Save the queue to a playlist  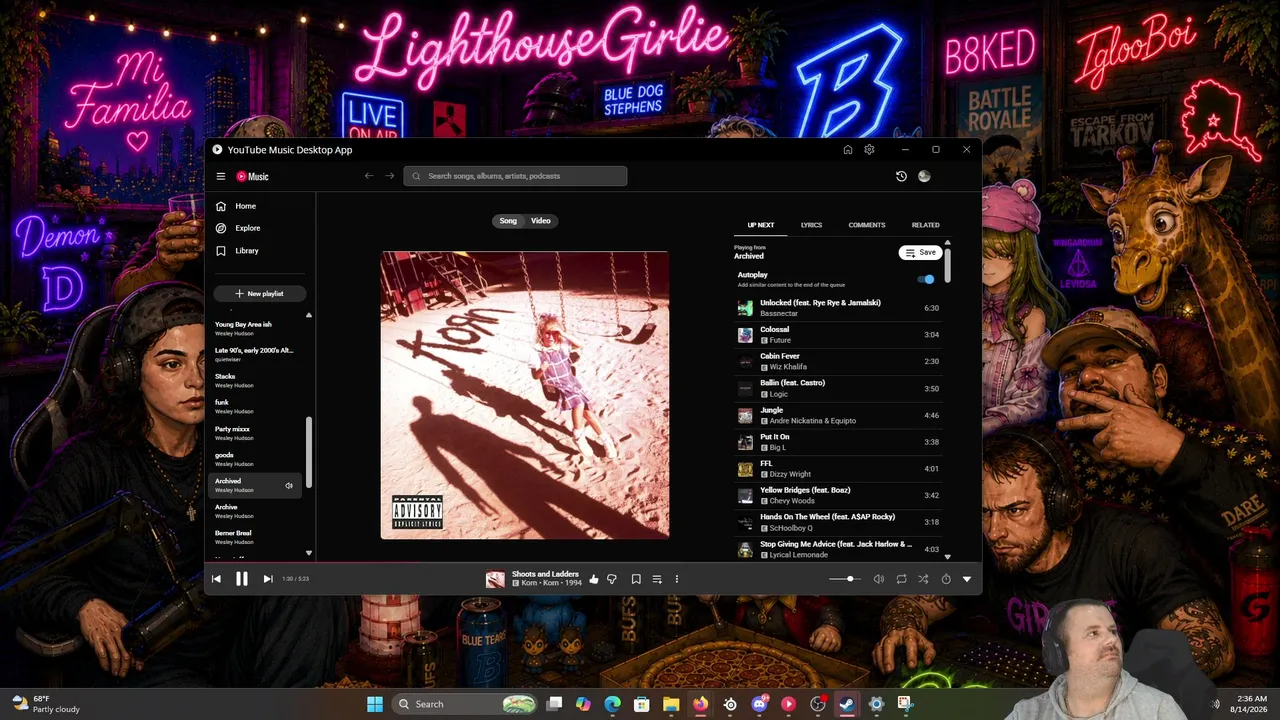[921, 253]
